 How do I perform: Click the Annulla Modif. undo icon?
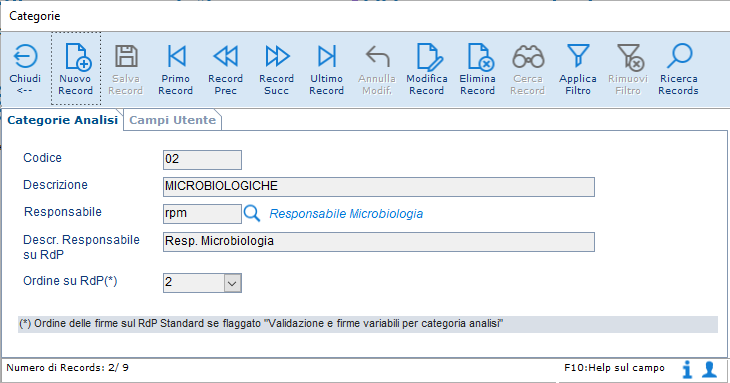[x=378, y=56]
